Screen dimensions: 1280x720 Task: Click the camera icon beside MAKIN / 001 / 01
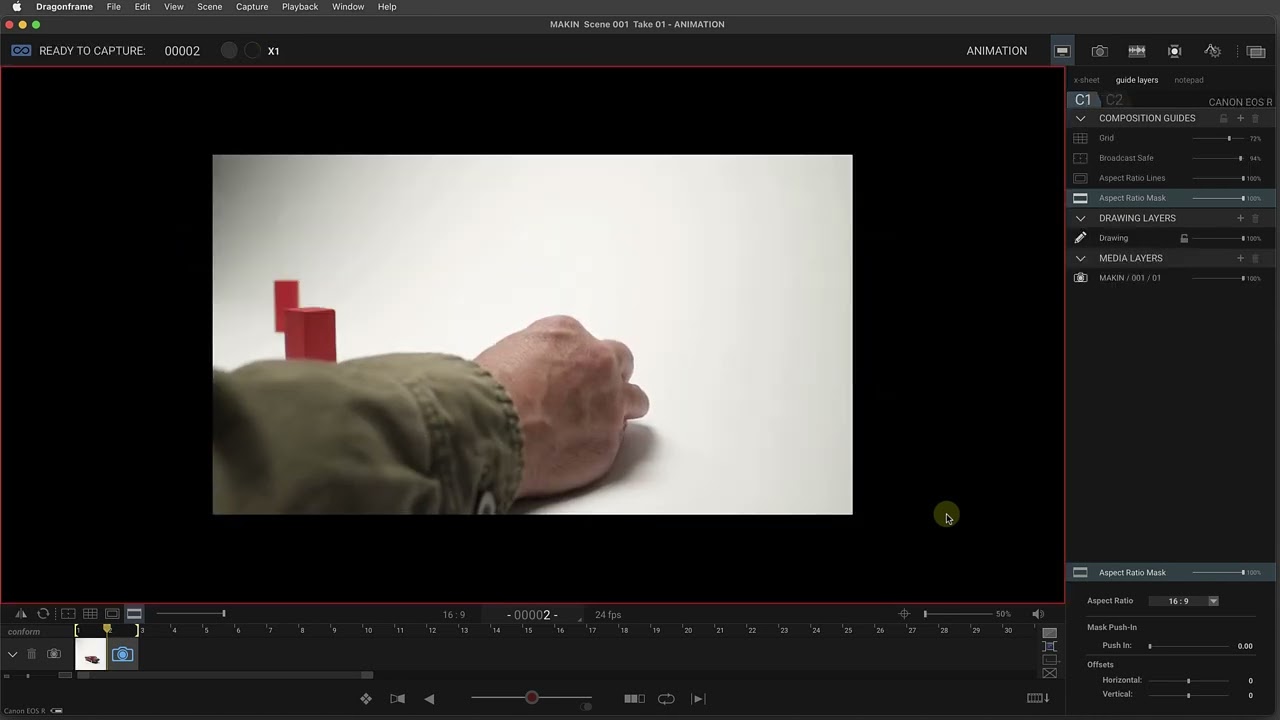pyautogui.click(x=1080, y=278)
